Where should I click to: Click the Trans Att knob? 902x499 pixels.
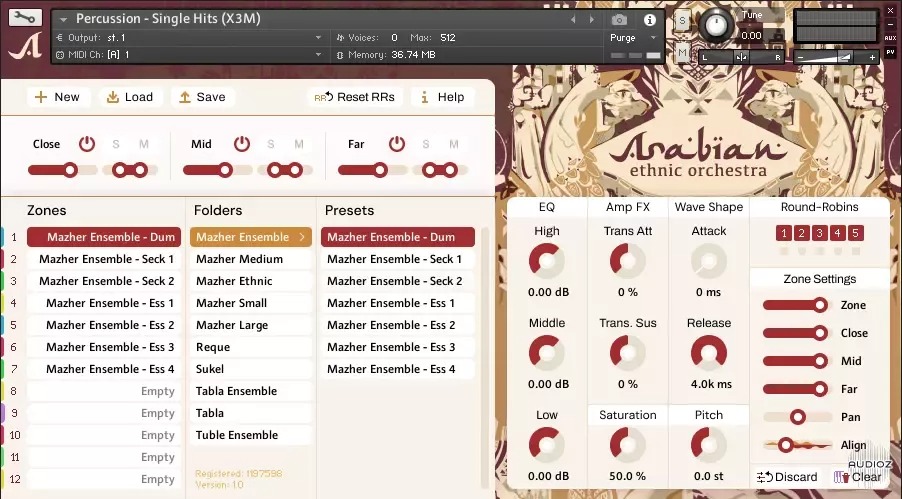(628, 261)
